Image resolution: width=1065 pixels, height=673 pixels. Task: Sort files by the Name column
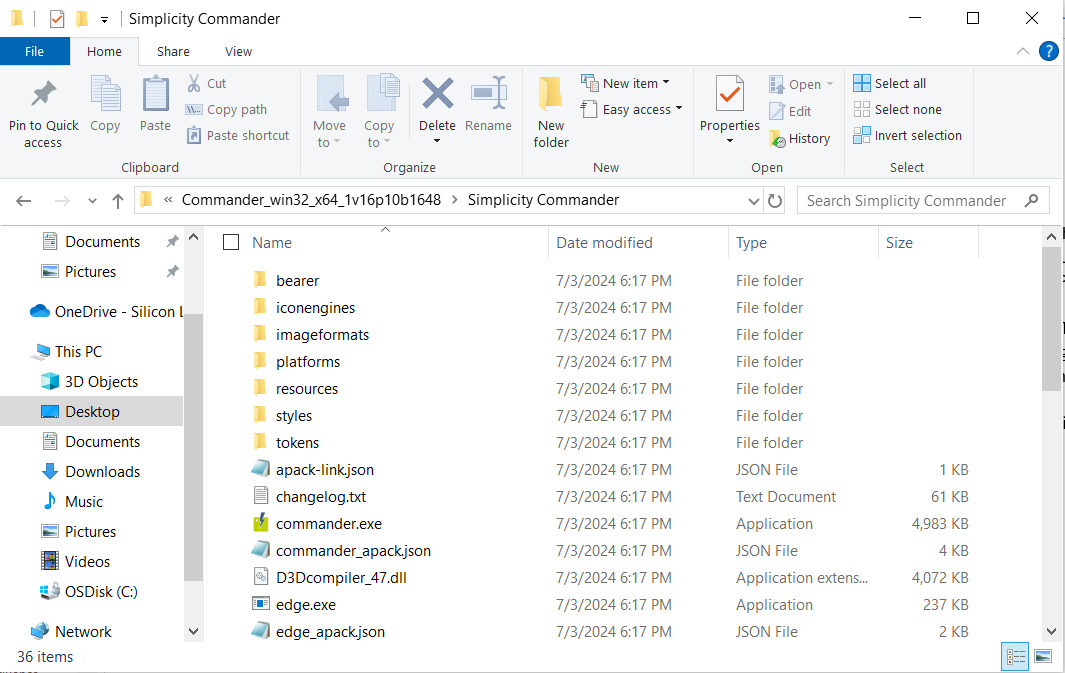(272, 242)
